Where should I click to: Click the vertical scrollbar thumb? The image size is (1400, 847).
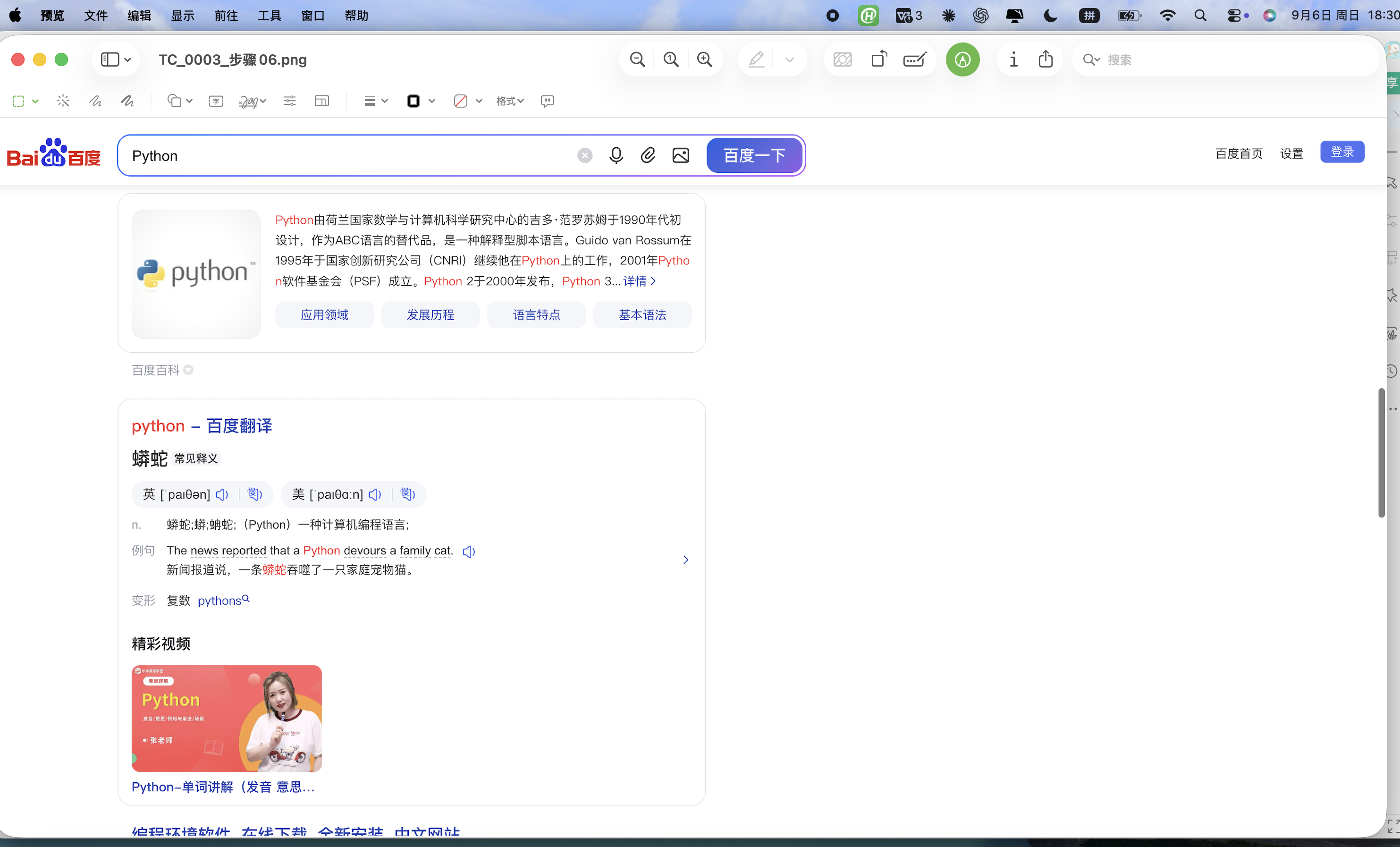(1381, 453)
